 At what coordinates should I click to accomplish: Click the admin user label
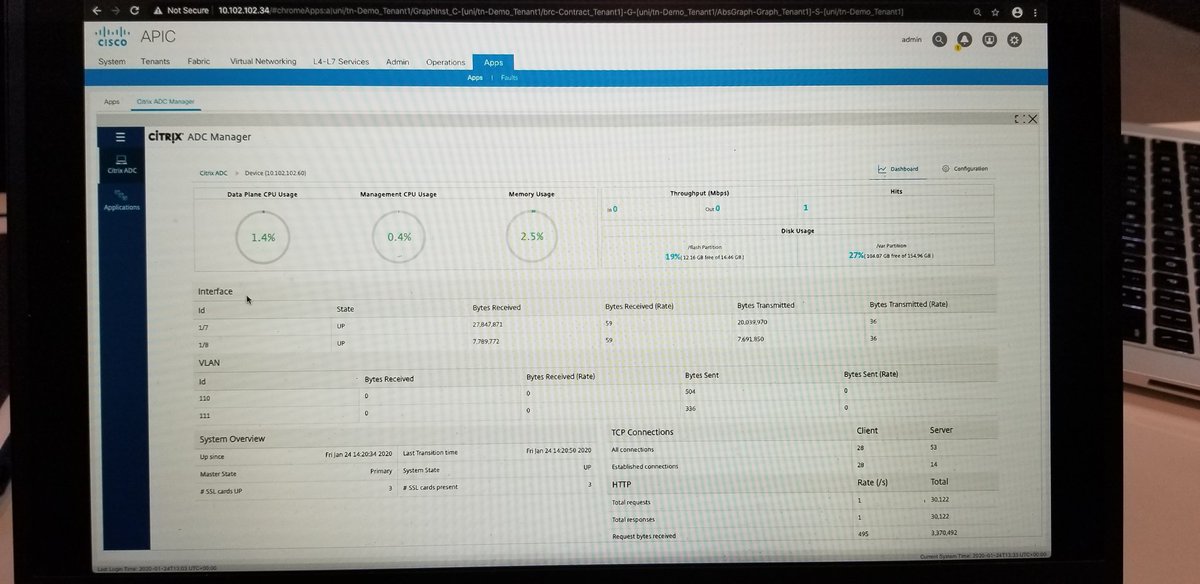click(911, 40)
